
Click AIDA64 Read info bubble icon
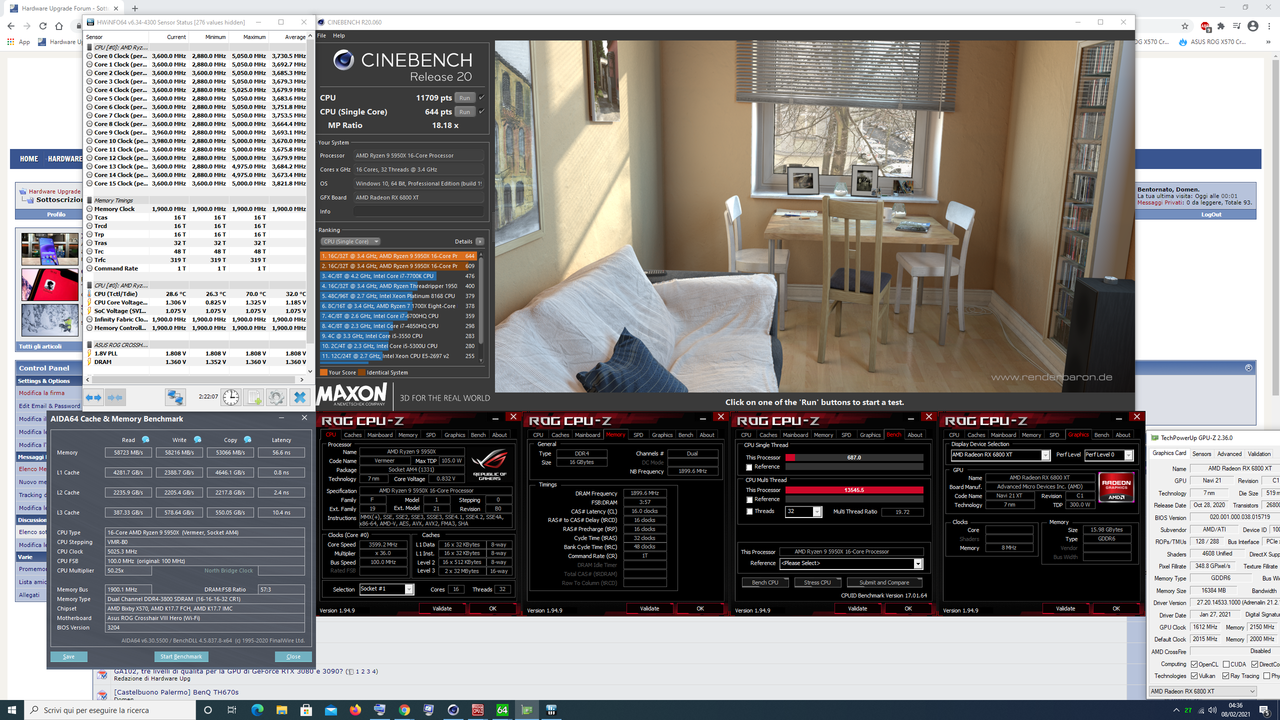(146, 439)
